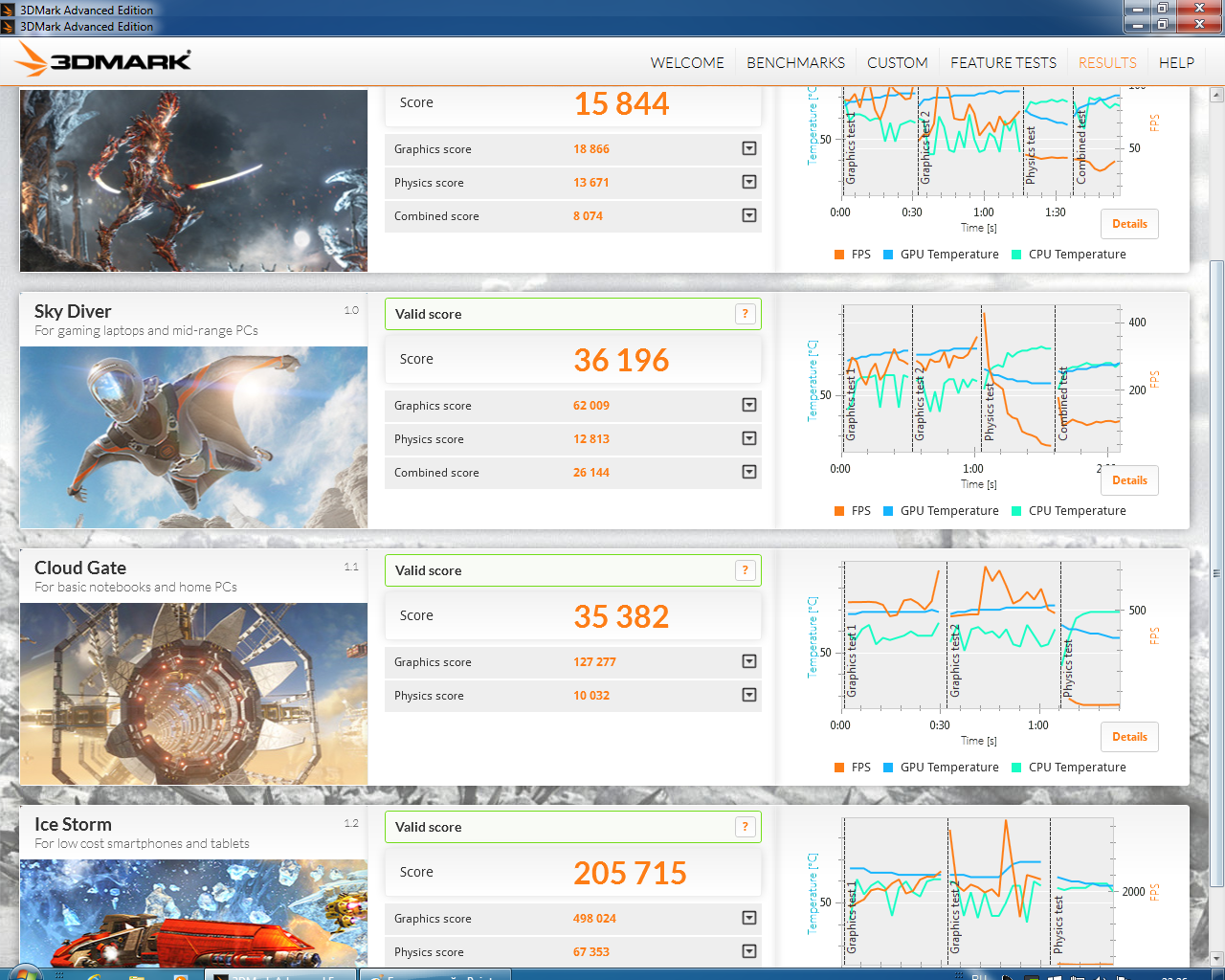
Task: Click the Ice Storm title text
Action: click(x=73, y=824)
